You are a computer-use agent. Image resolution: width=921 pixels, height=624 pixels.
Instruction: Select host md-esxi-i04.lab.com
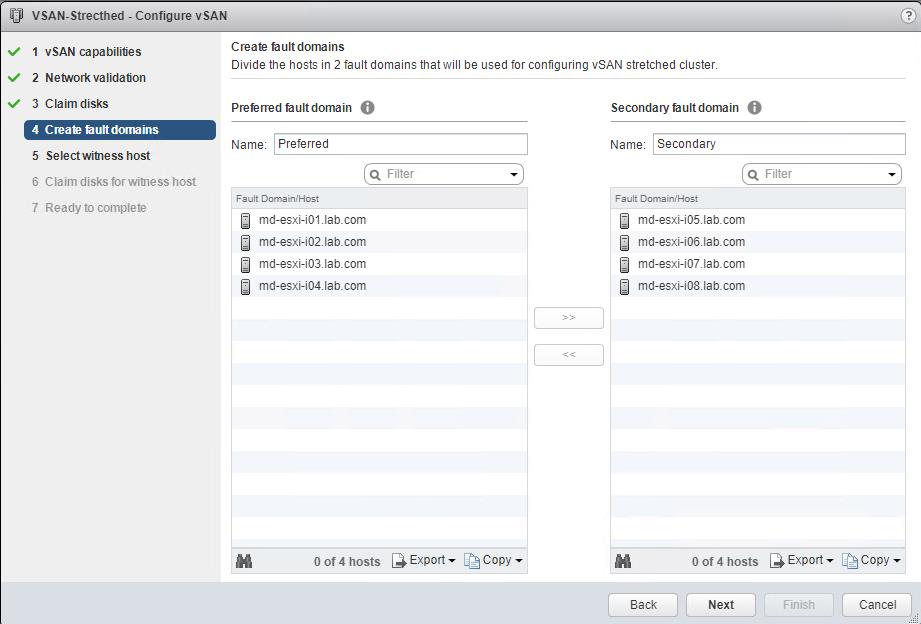[379, 286]
